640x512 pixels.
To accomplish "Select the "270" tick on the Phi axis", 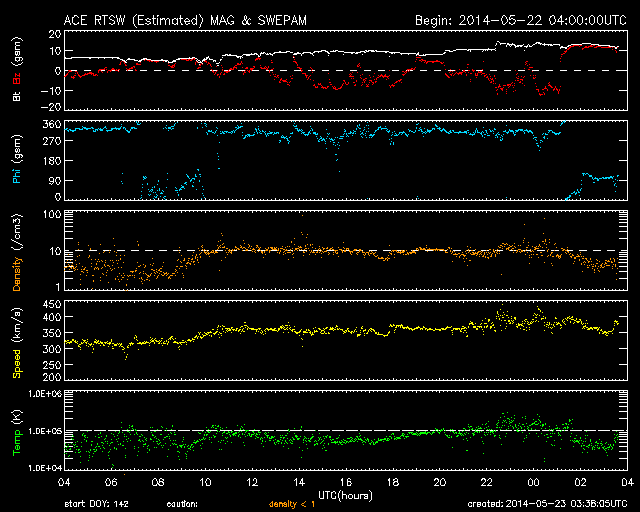I will tap(52, 141).
